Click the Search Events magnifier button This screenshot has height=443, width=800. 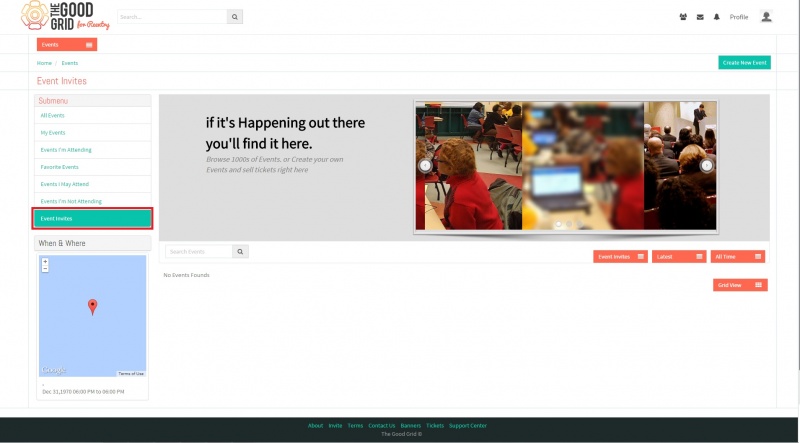click(240, 252)
